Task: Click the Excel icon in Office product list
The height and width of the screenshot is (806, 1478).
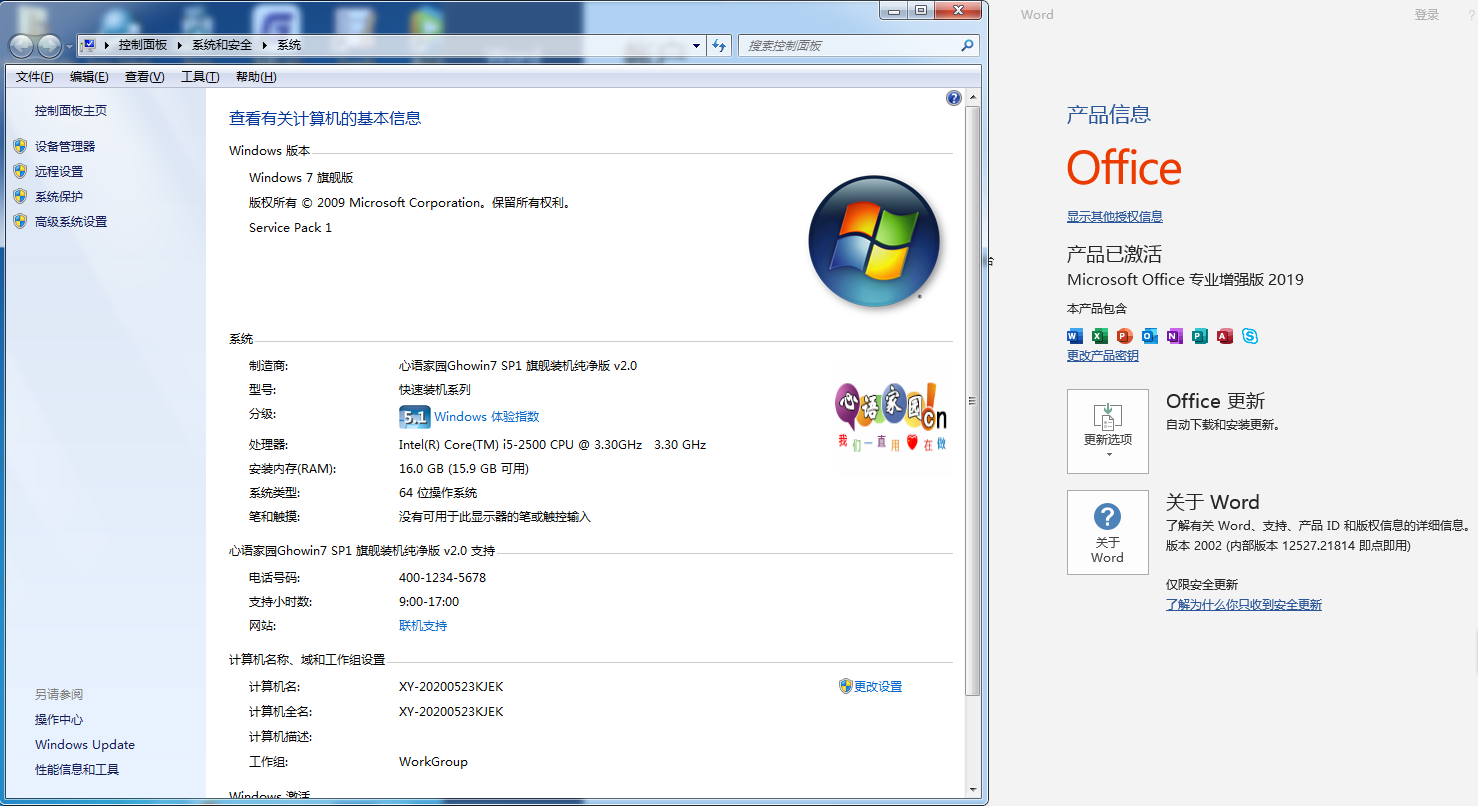Action: tap(1100, 336)
